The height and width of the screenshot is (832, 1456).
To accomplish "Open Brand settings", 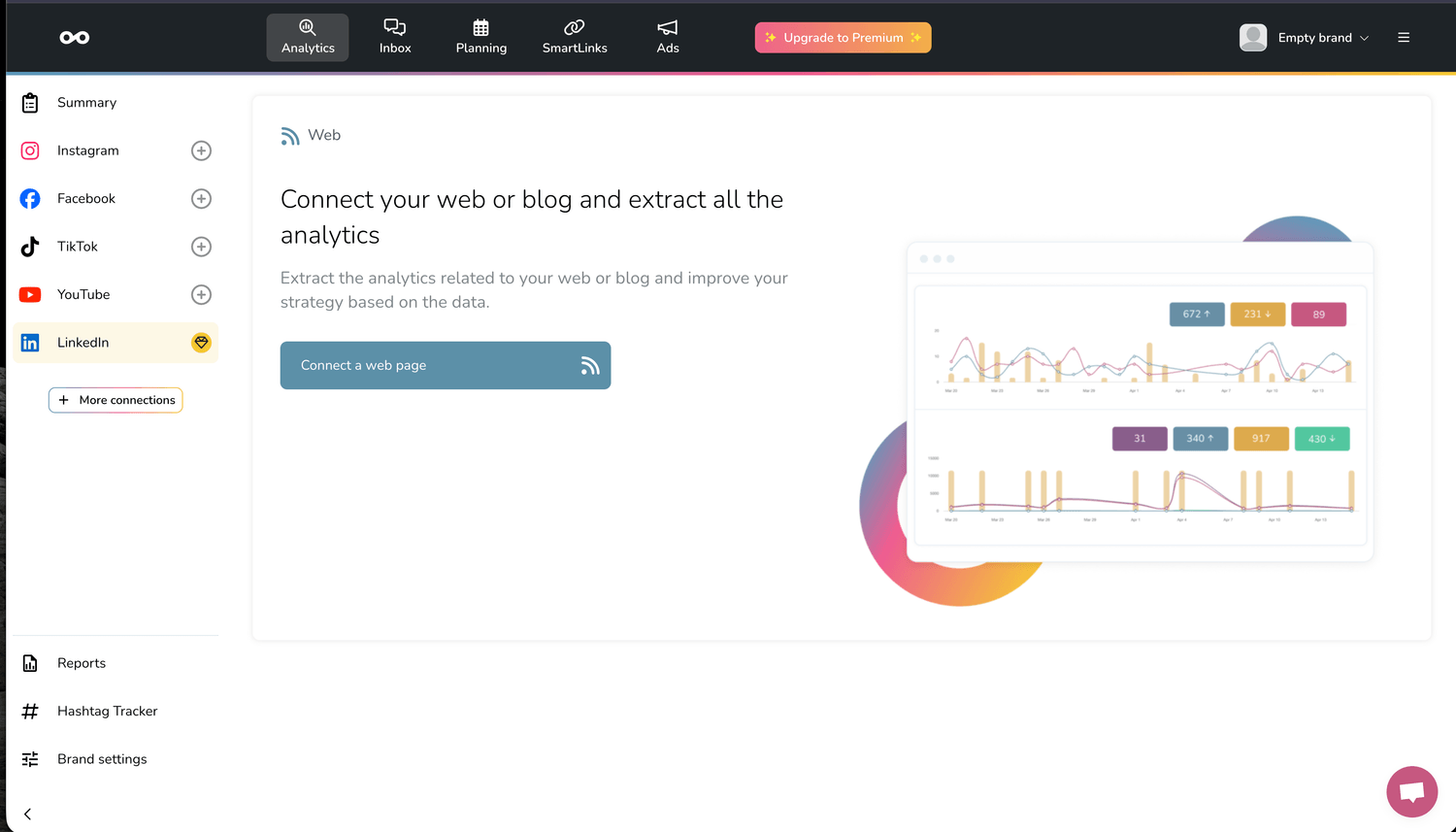I will (x=102, y=759).
